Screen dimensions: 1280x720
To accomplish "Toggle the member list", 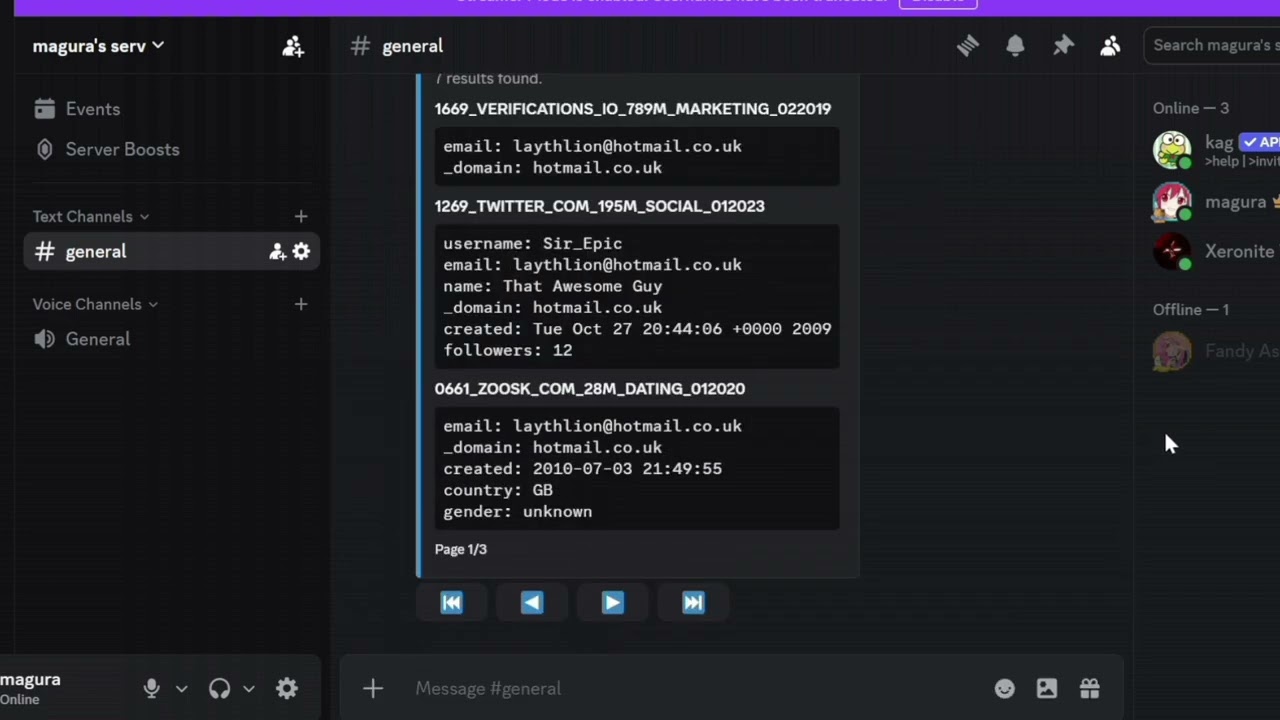I will click(1110, 46).
